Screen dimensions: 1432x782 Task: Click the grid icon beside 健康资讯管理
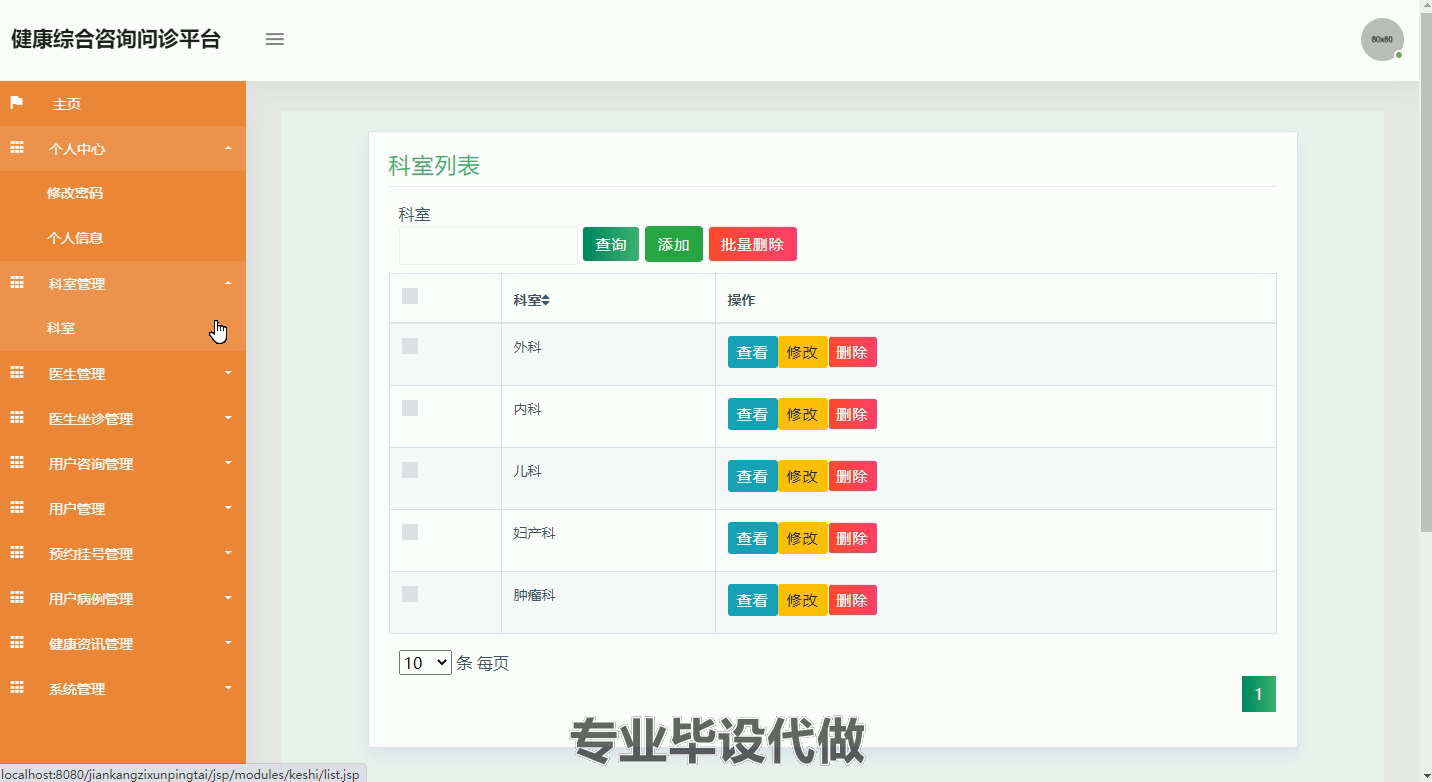17,643
